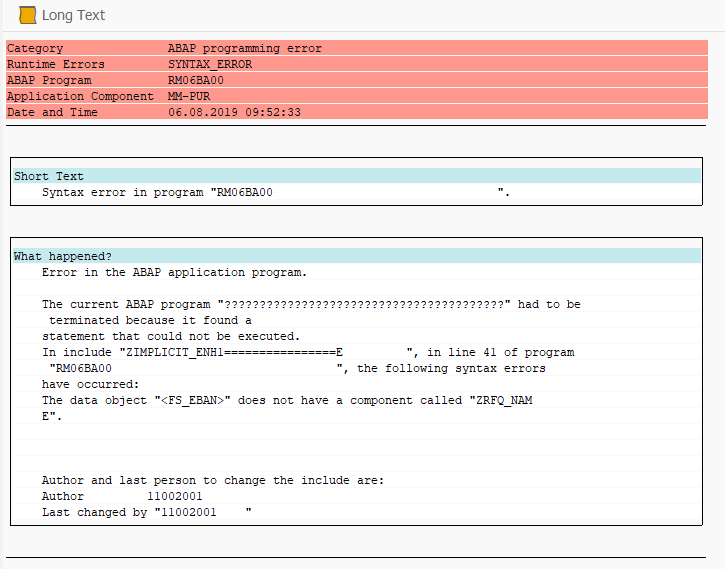Click the date and time value 06.08.2019

(x=234, y=112)
